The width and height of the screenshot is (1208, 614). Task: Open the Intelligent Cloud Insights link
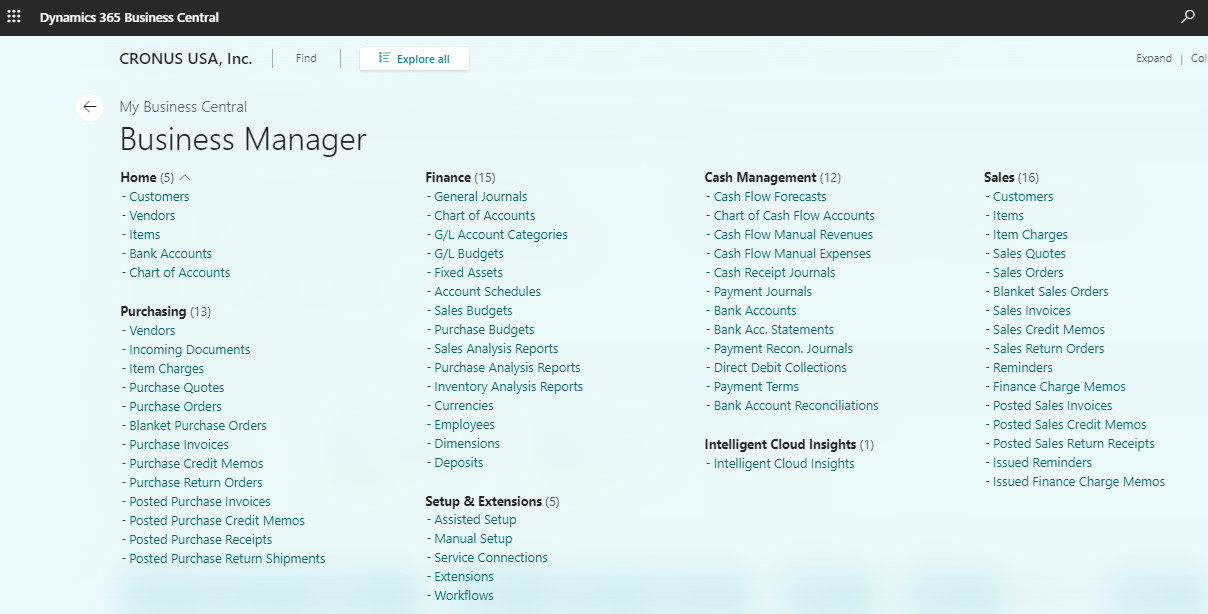point(784,464)
